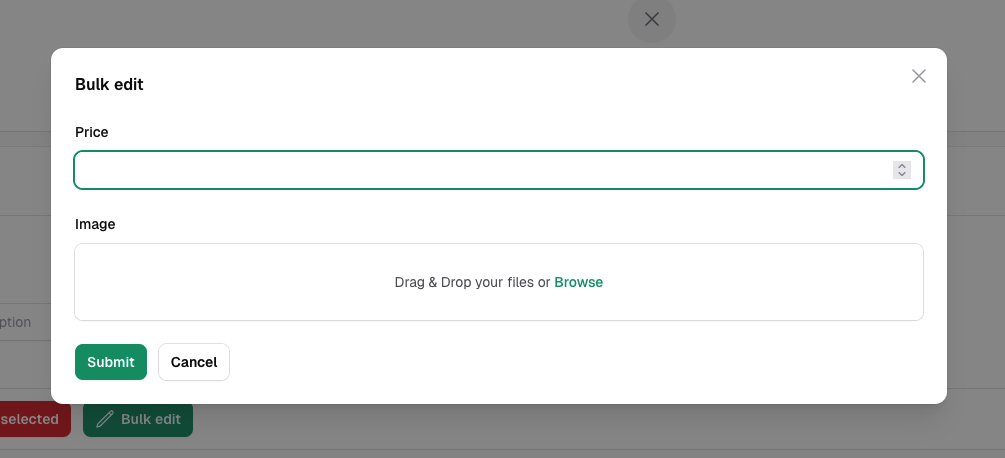This screenshot has width=1005, height=458.
Task: Click the partially hidden description field behind dialog
Action: (20, 322)
